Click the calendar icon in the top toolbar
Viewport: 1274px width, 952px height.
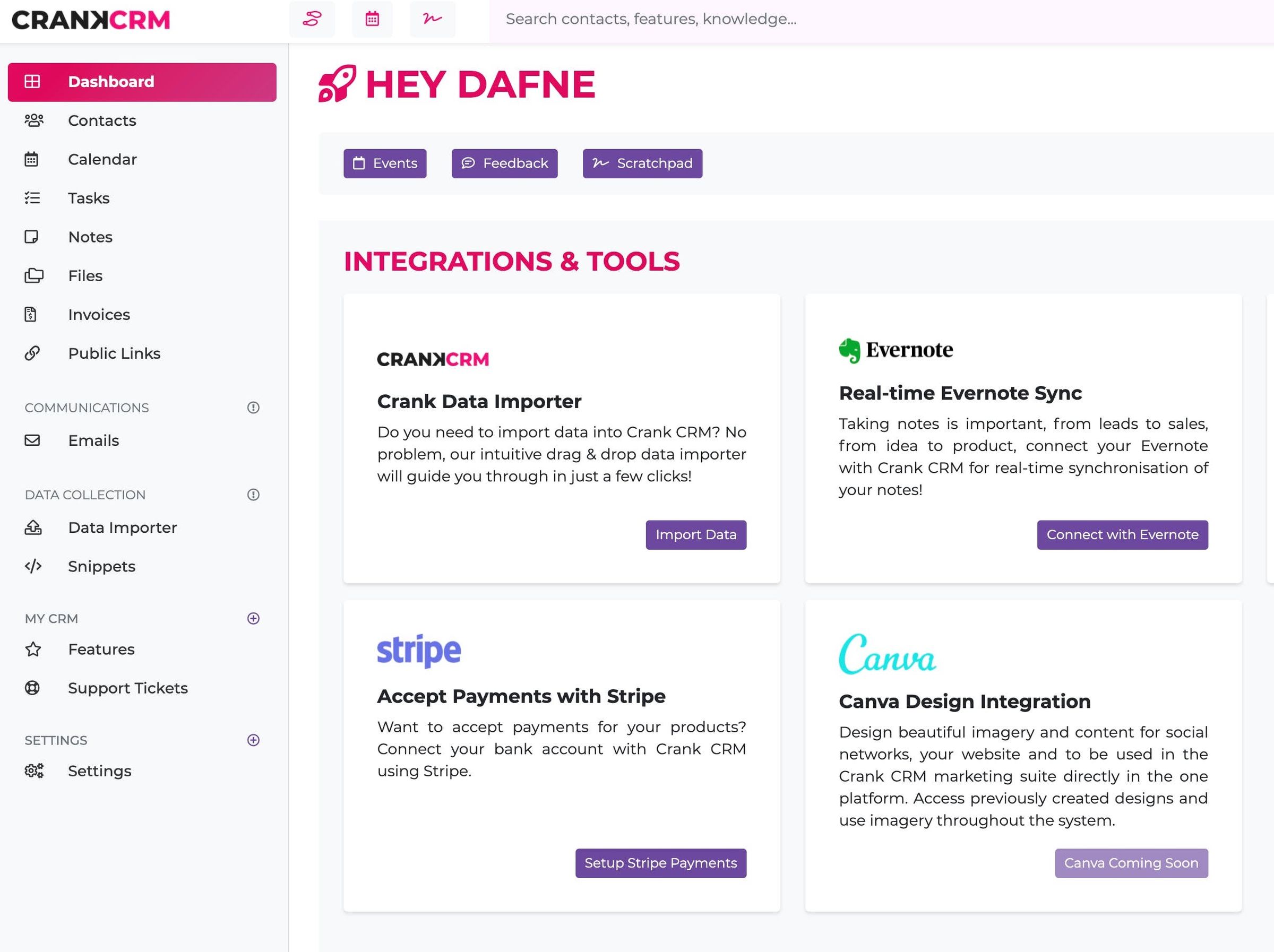(372, 19)
